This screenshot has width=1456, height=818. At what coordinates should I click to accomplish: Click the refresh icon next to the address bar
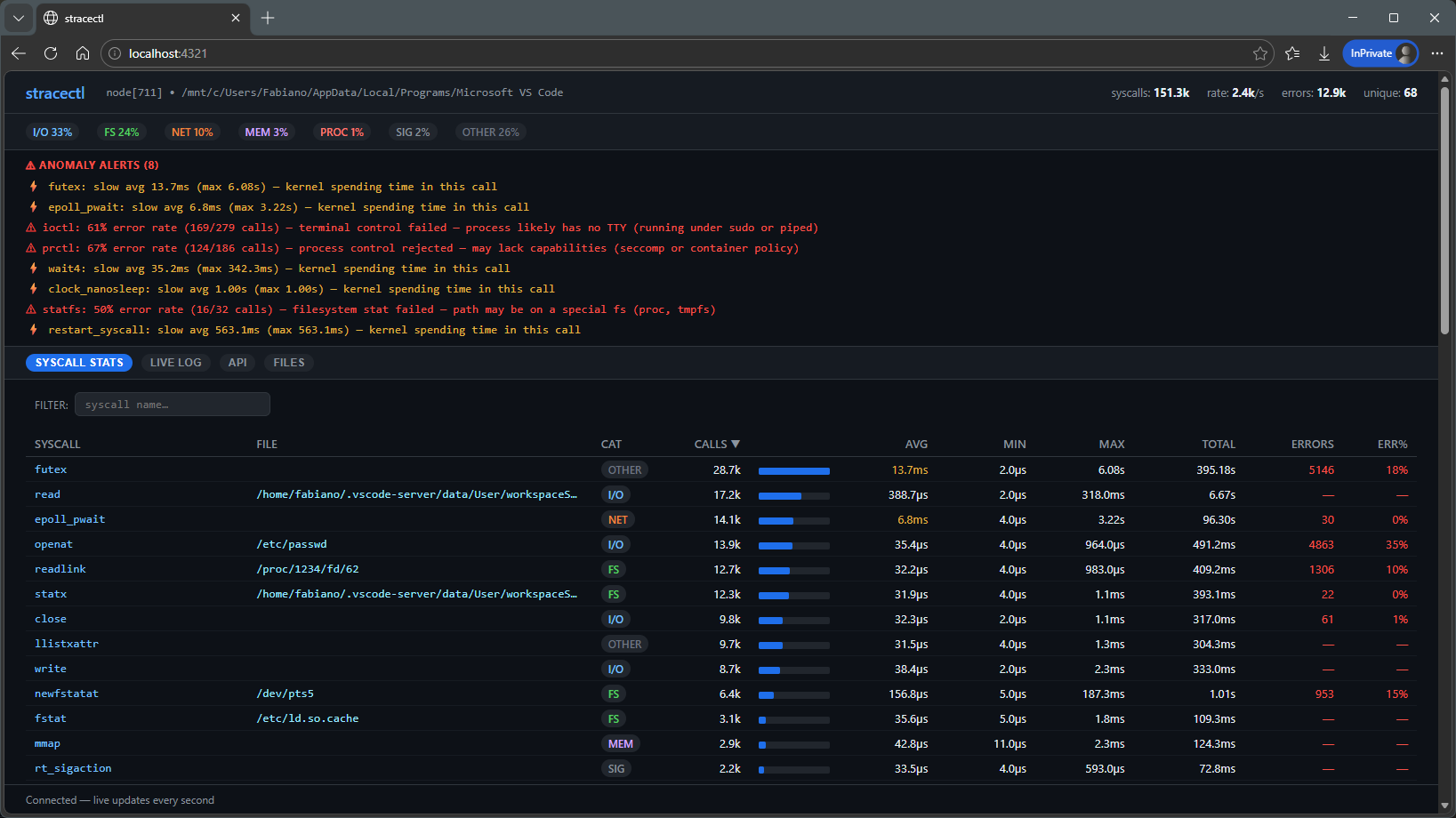click(x=51, y=53)
